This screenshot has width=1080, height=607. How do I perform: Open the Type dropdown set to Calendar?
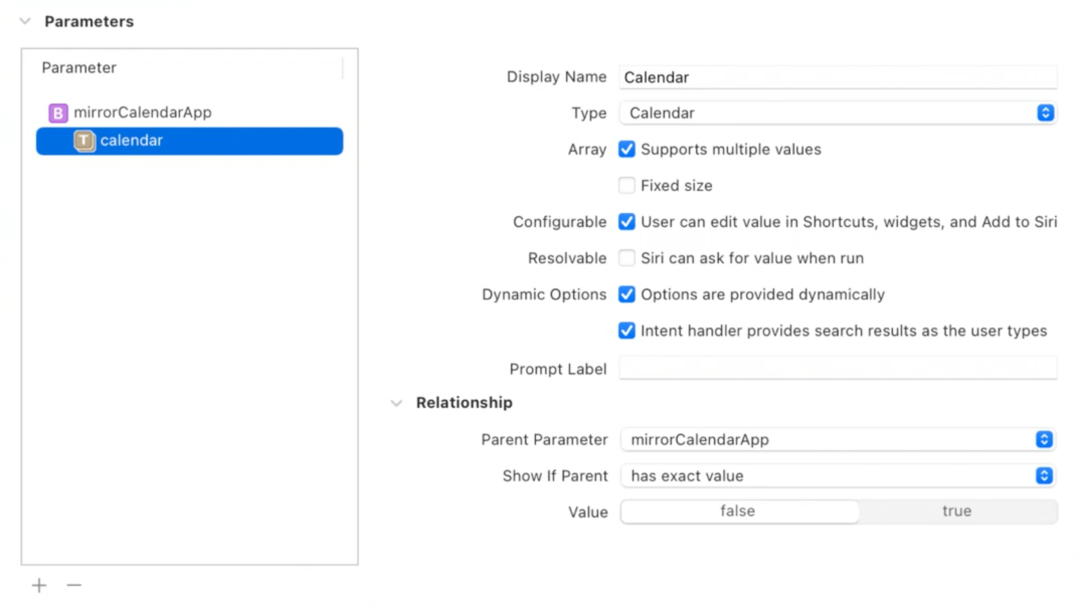[x=837, y=113]
